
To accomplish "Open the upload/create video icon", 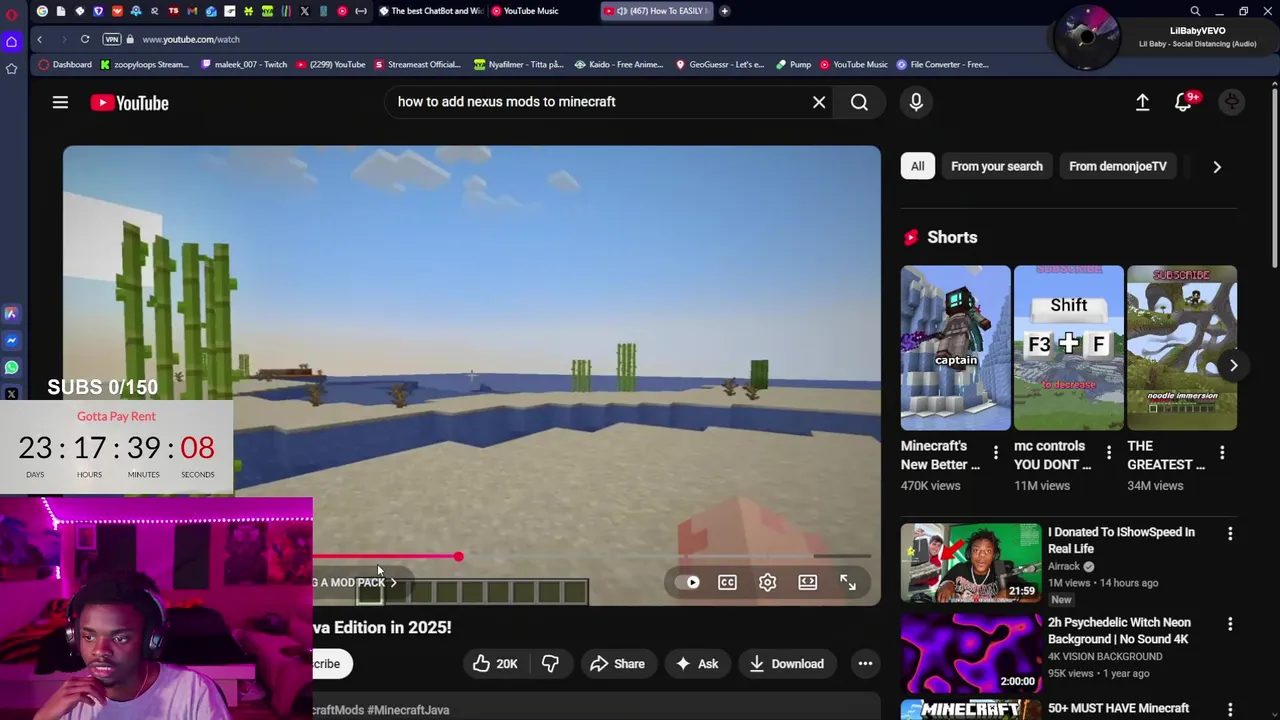I will coord(1142,102).
